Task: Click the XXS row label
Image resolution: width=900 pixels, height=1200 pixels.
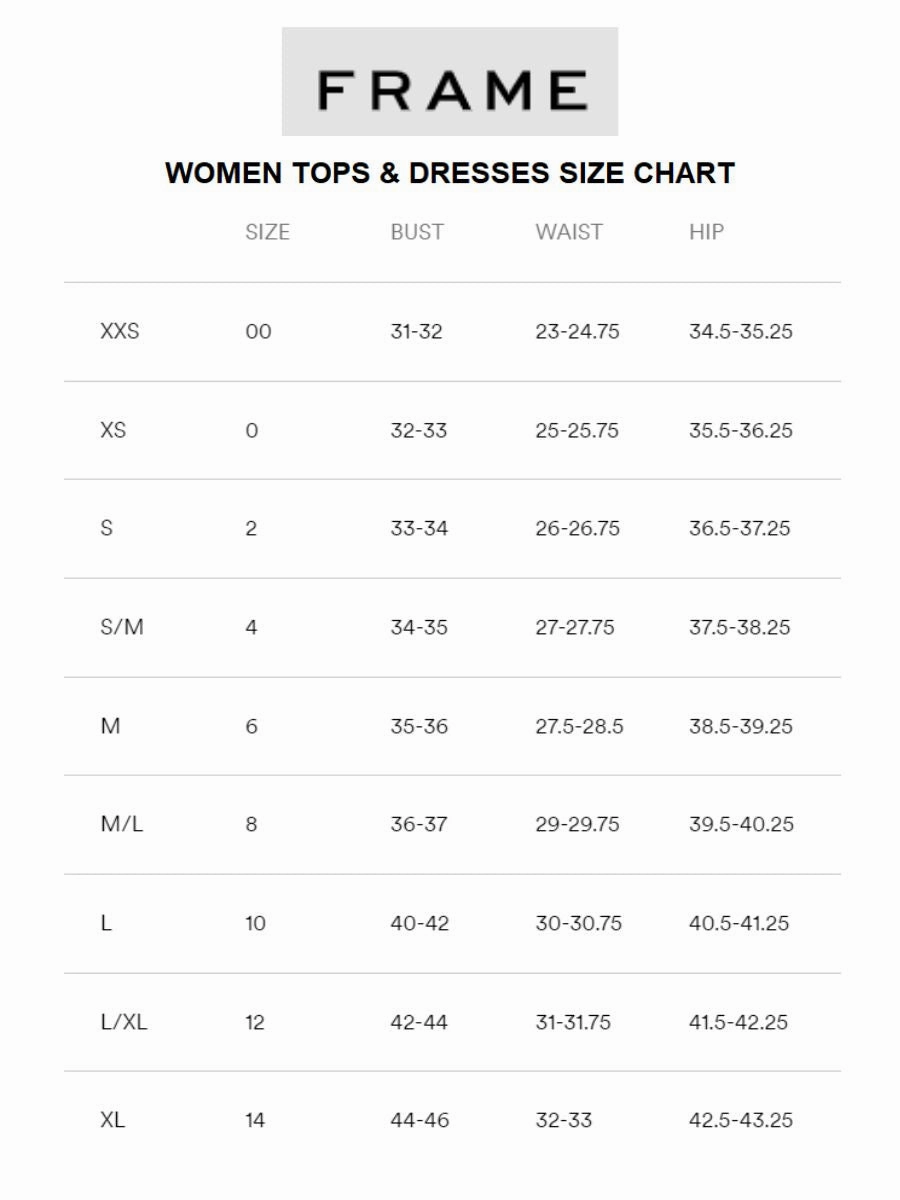Action: click(120, 331)
